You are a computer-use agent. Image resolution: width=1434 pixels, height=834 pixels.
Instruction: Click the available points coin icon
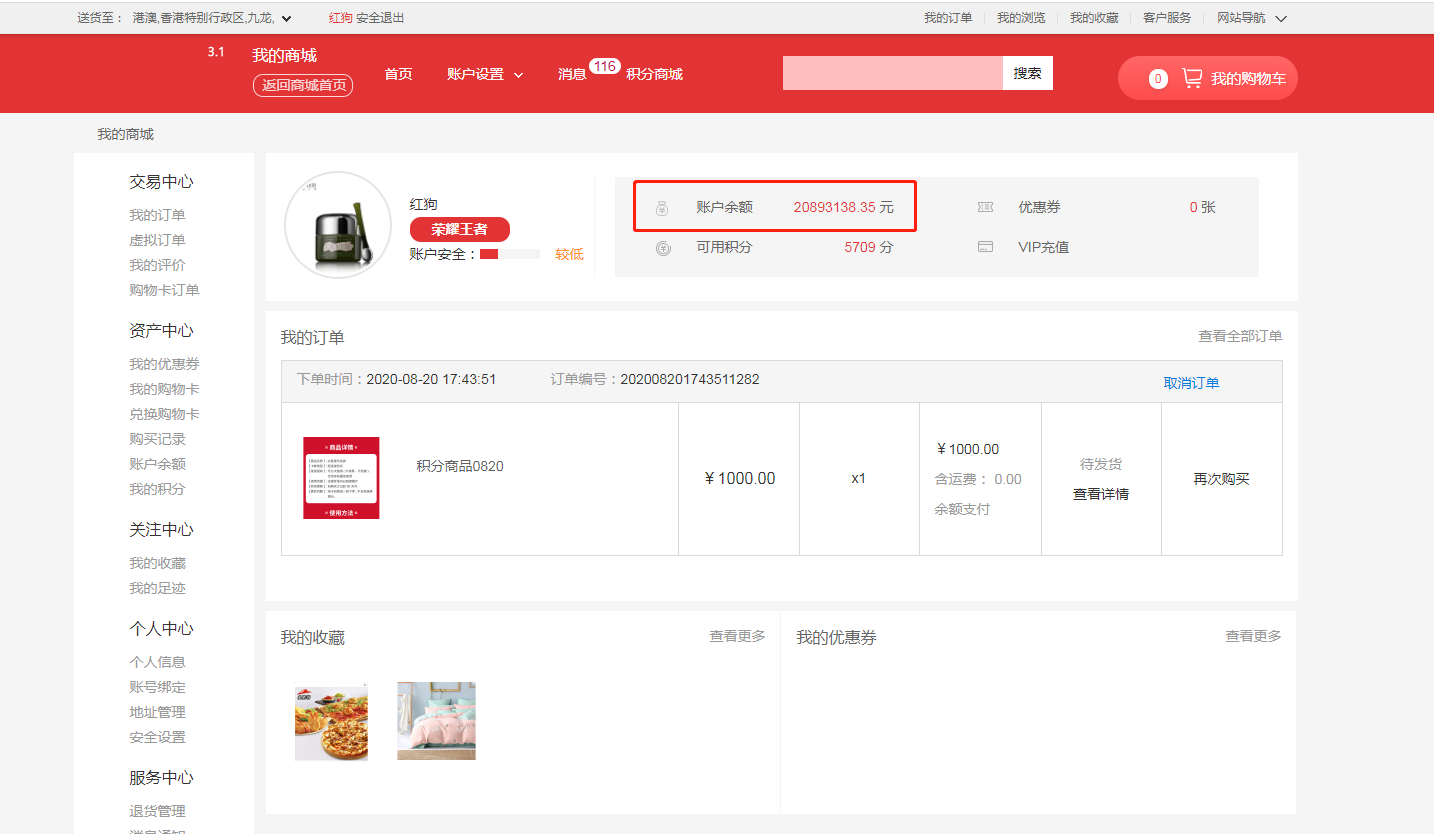(x=663, y=248)
